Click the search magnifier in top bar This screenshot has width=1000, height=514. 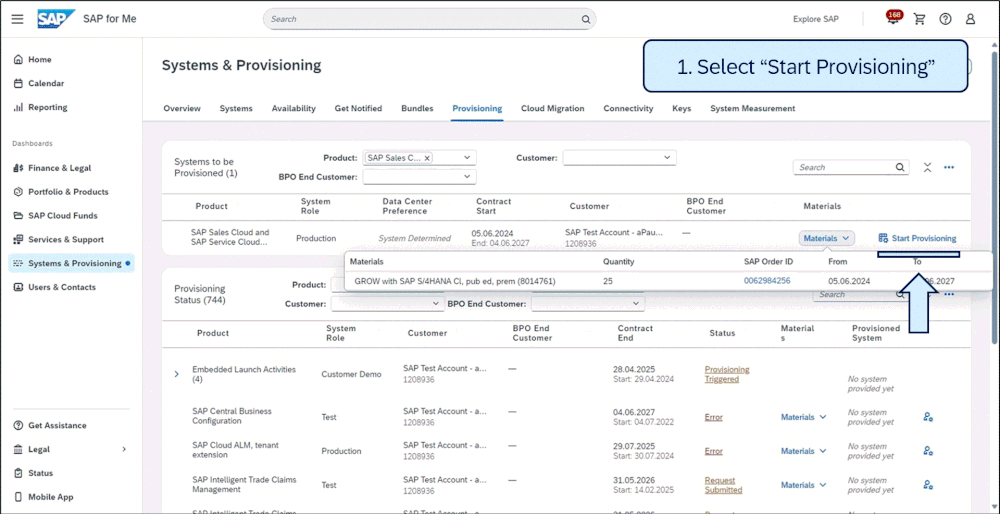coord(585,19)
